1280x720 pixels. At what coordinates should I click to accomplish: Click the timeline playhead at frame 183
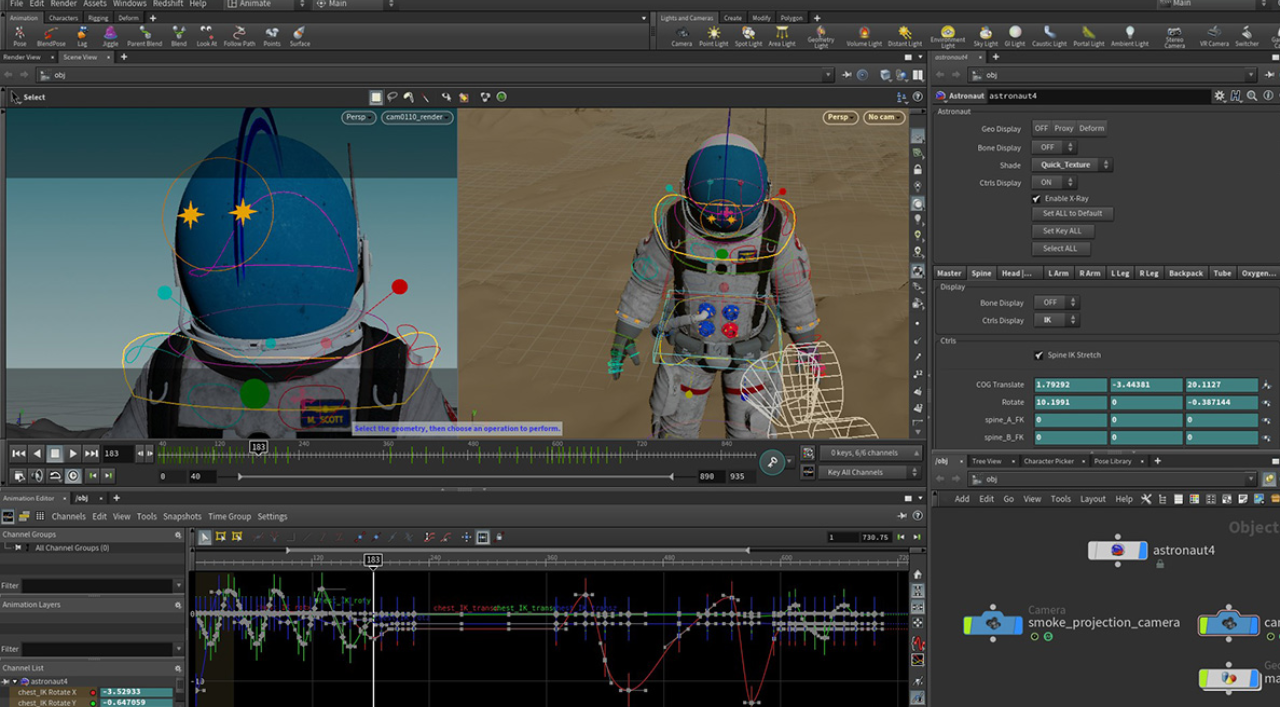pos(258,447)
